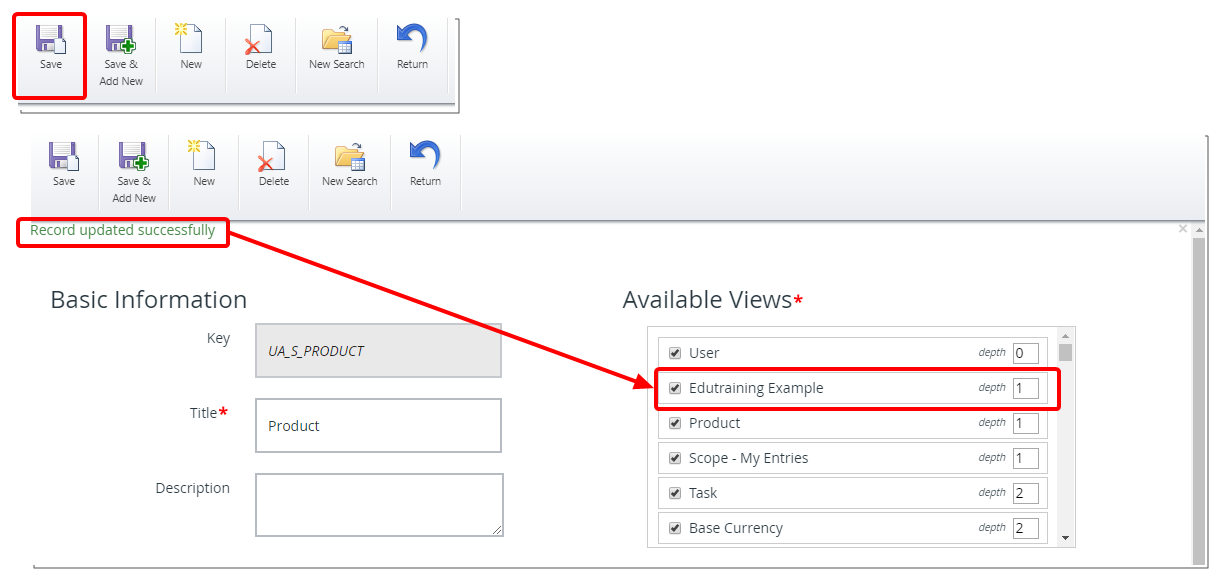Uncheck the User view checkbox
The width and height of the screenshot is (1220, 580).
click(675, 353)
